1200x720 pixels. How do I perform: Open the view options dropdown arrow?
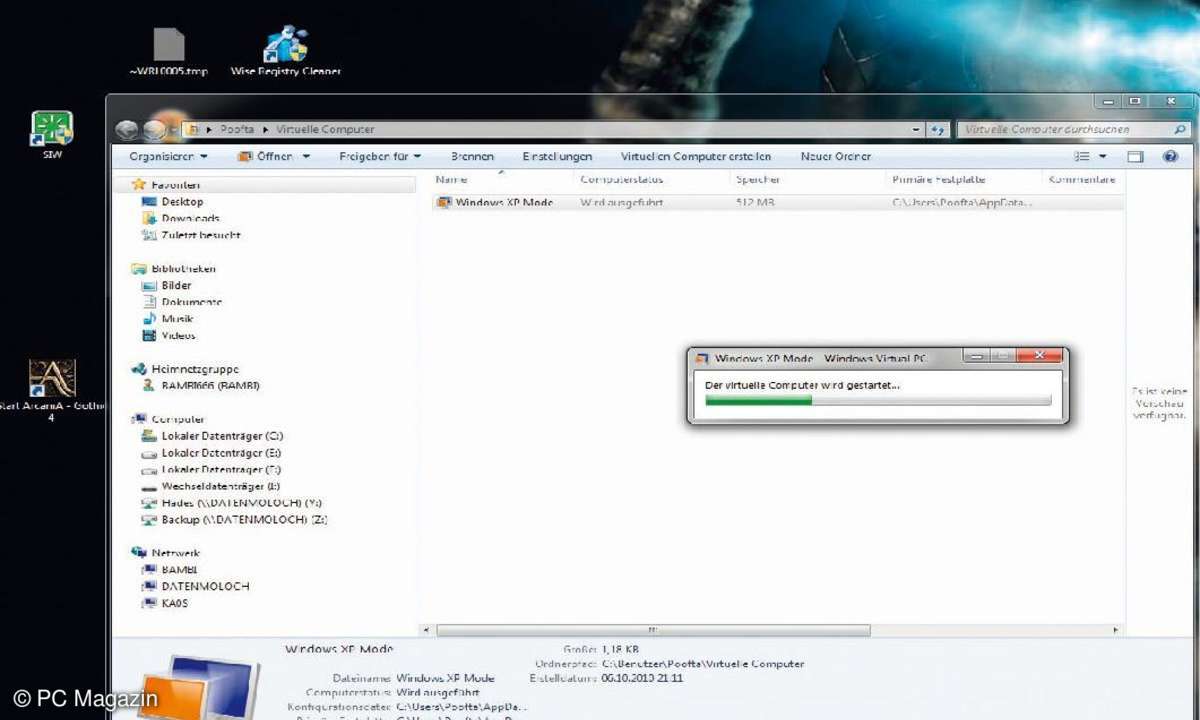point(1103,157)
